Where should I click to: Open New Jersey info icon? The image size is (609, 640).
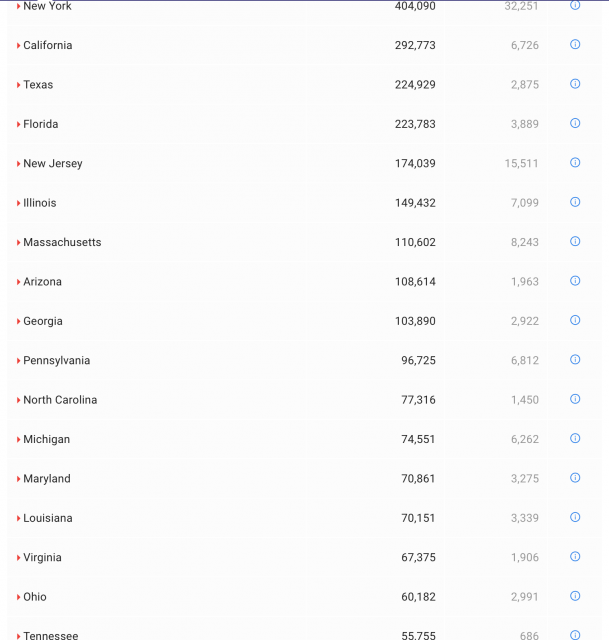575,162
